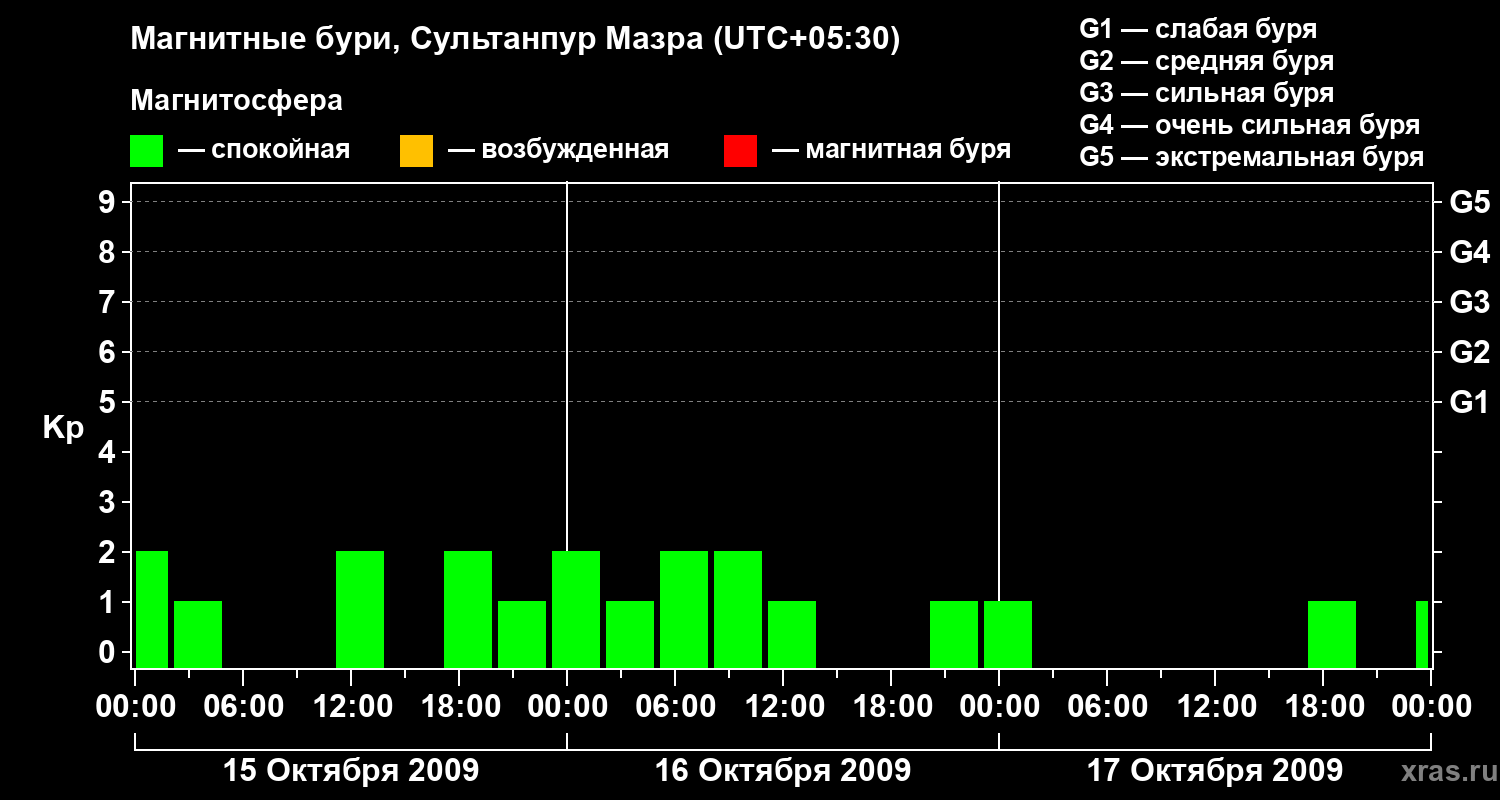Viewport: 1500px width, 800px height.
Task: Click the Kp 2 bar crossing midnight into 16 October
Action: coord(576,609)
